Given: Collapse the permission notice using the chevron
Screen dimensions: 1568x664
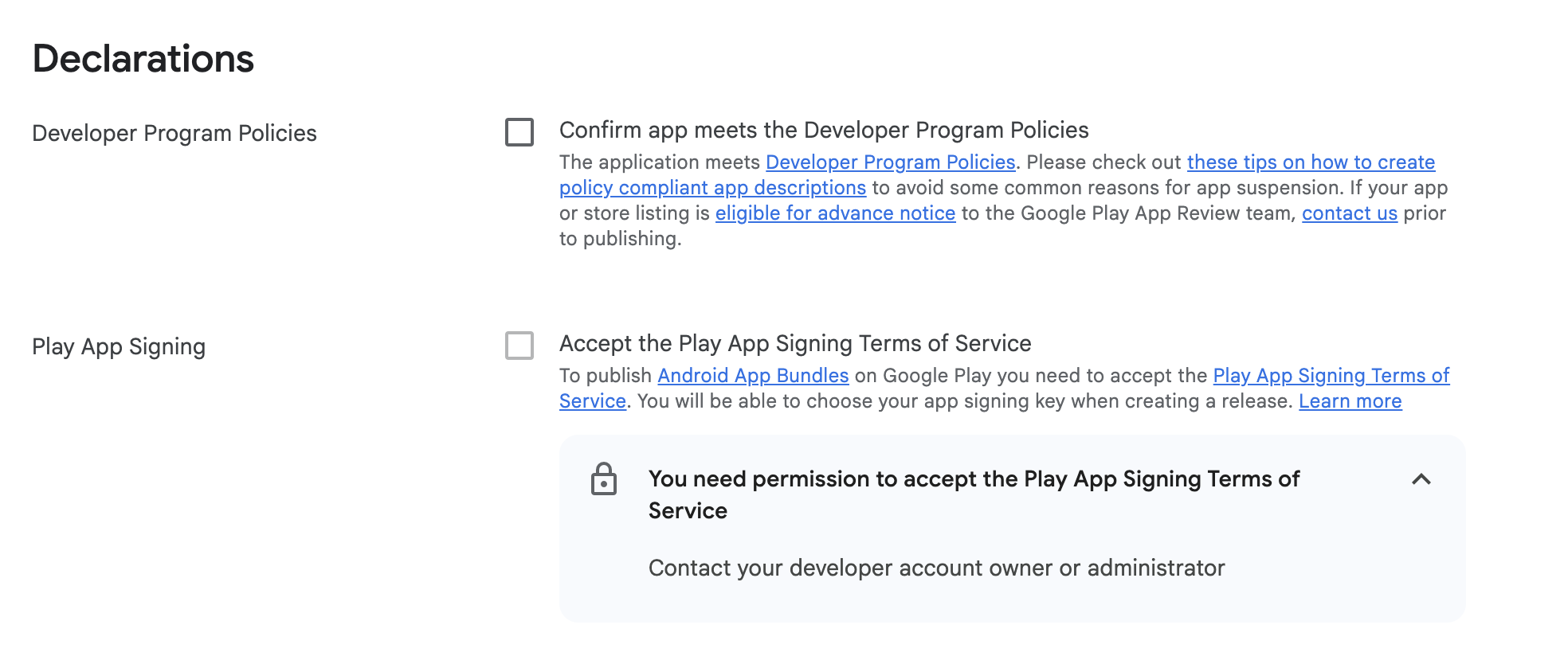Looking at the screenshot, I should click(1421, 479).
